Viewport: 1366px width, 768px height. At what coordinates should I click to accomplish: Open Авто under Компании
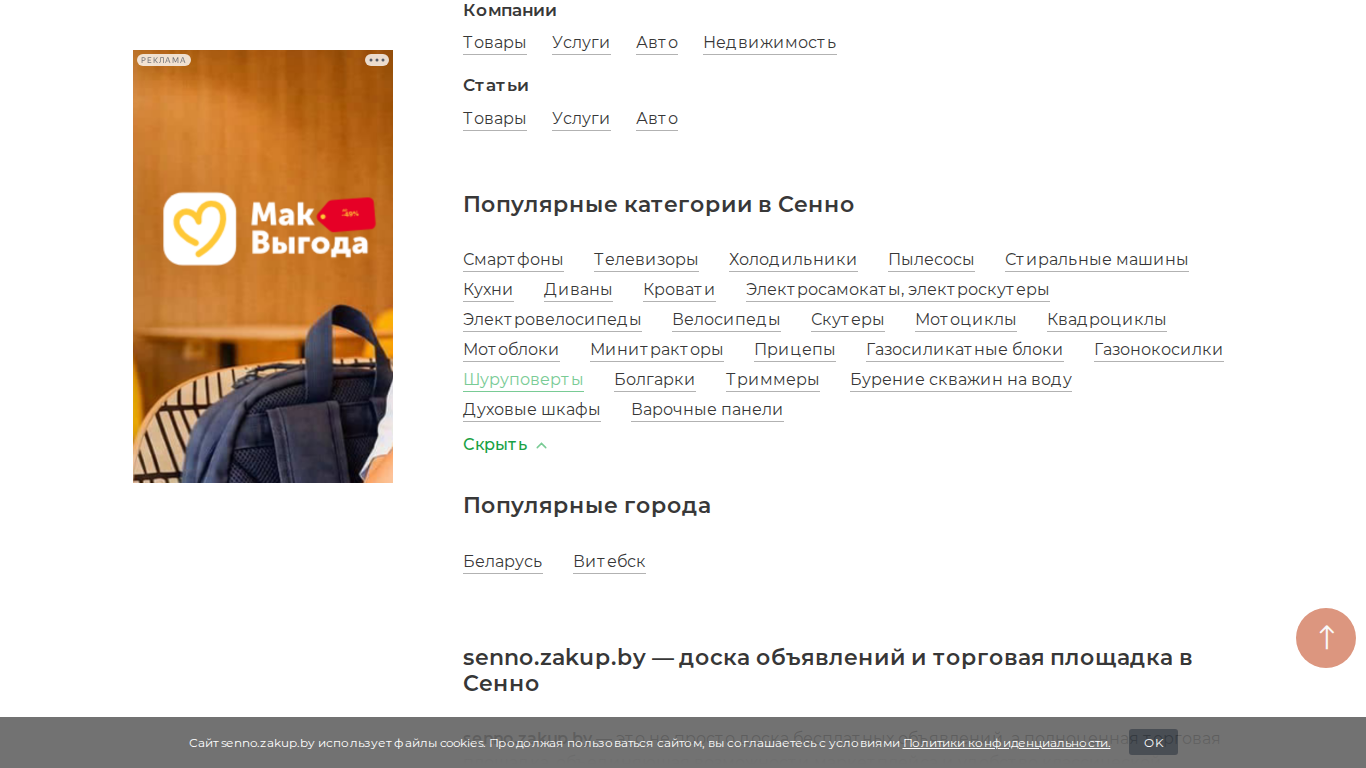click(657, 43)
